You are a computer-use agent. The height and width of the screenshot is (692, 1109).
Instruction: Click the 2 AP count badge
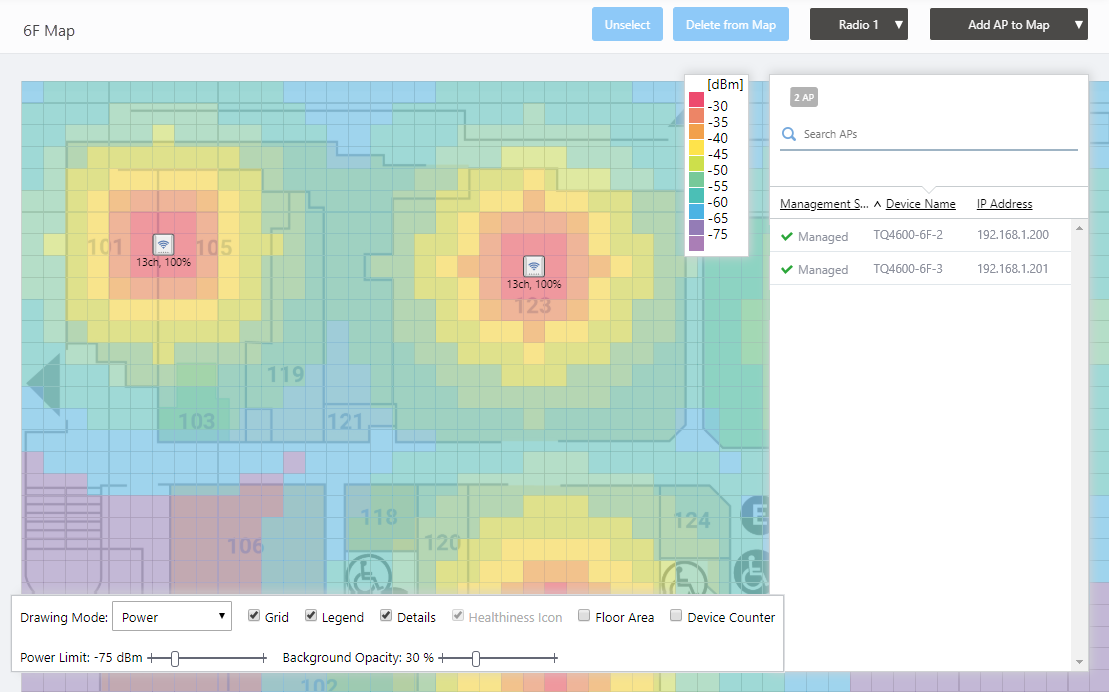tap(803, 97)
